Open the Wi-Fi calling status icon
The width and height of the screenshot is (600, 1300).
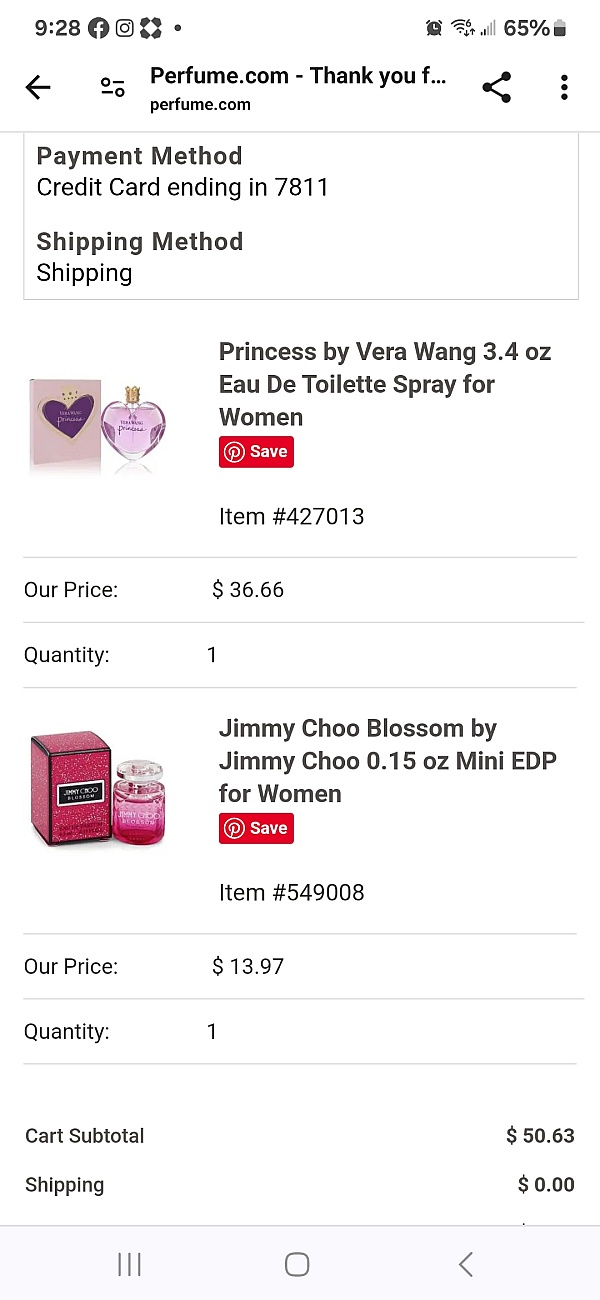[463, 27]
